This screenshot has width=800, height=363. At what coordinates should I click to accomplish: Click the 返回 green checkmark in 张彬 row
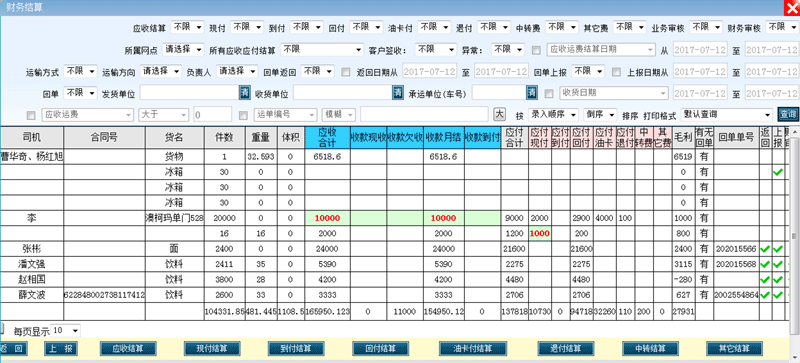pyautogui.click(x=765, y=249)
